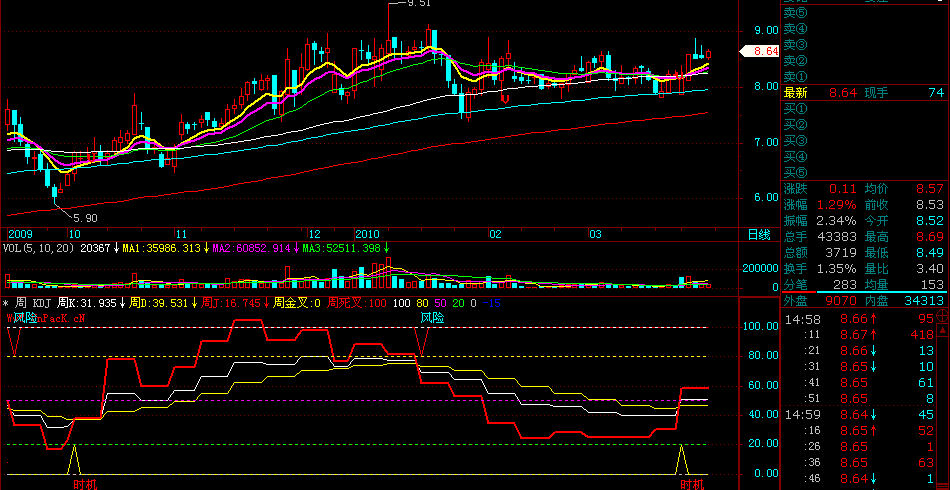Click the 均量 value 153
The image size is (950, 490).
point(934,285)
